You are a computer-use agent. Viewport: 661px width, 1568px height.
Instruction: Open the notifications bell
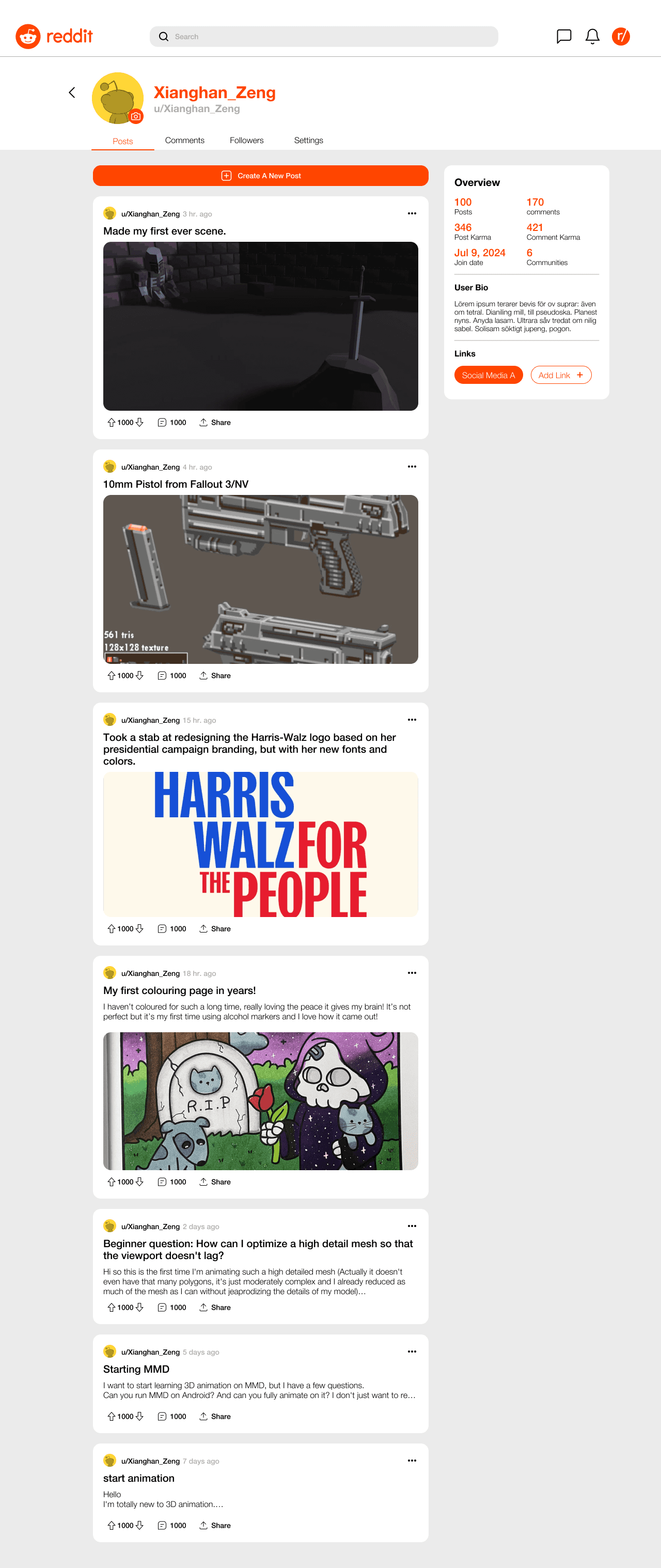(x=592, y=37)
